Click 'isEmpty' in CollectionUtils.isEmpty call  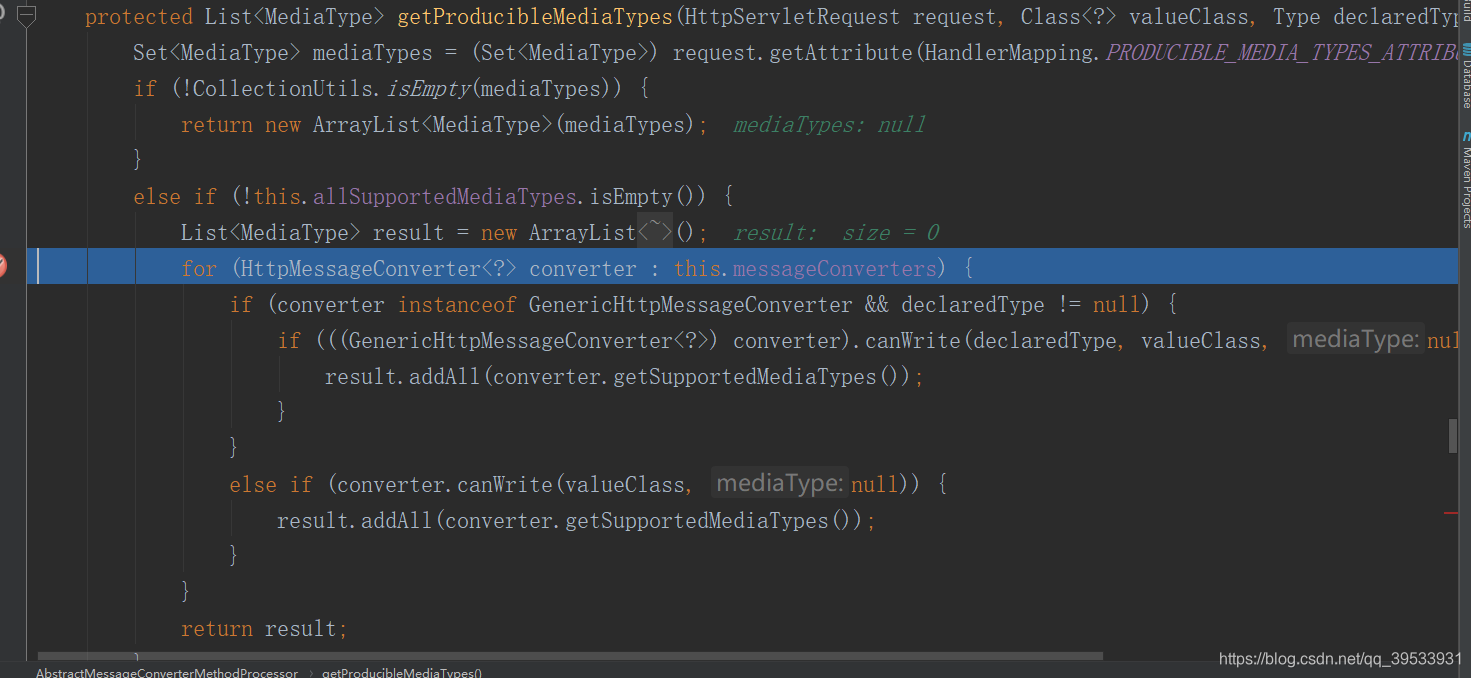pyautogui.click(x=428, y=89)
